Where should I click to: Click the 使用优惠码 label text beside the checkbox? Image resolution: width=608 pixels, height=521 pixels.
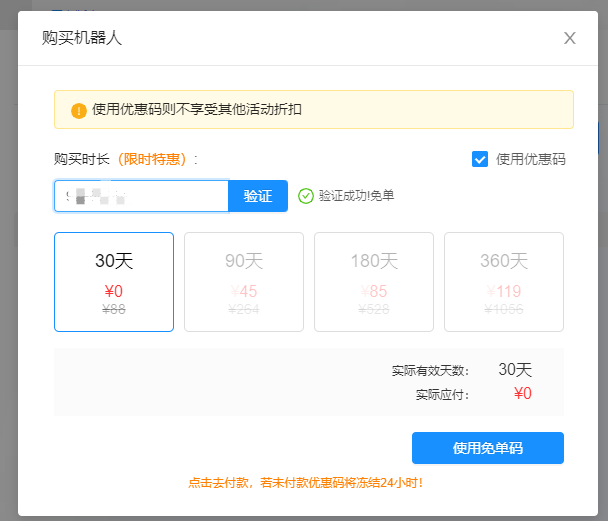(530, 159)
